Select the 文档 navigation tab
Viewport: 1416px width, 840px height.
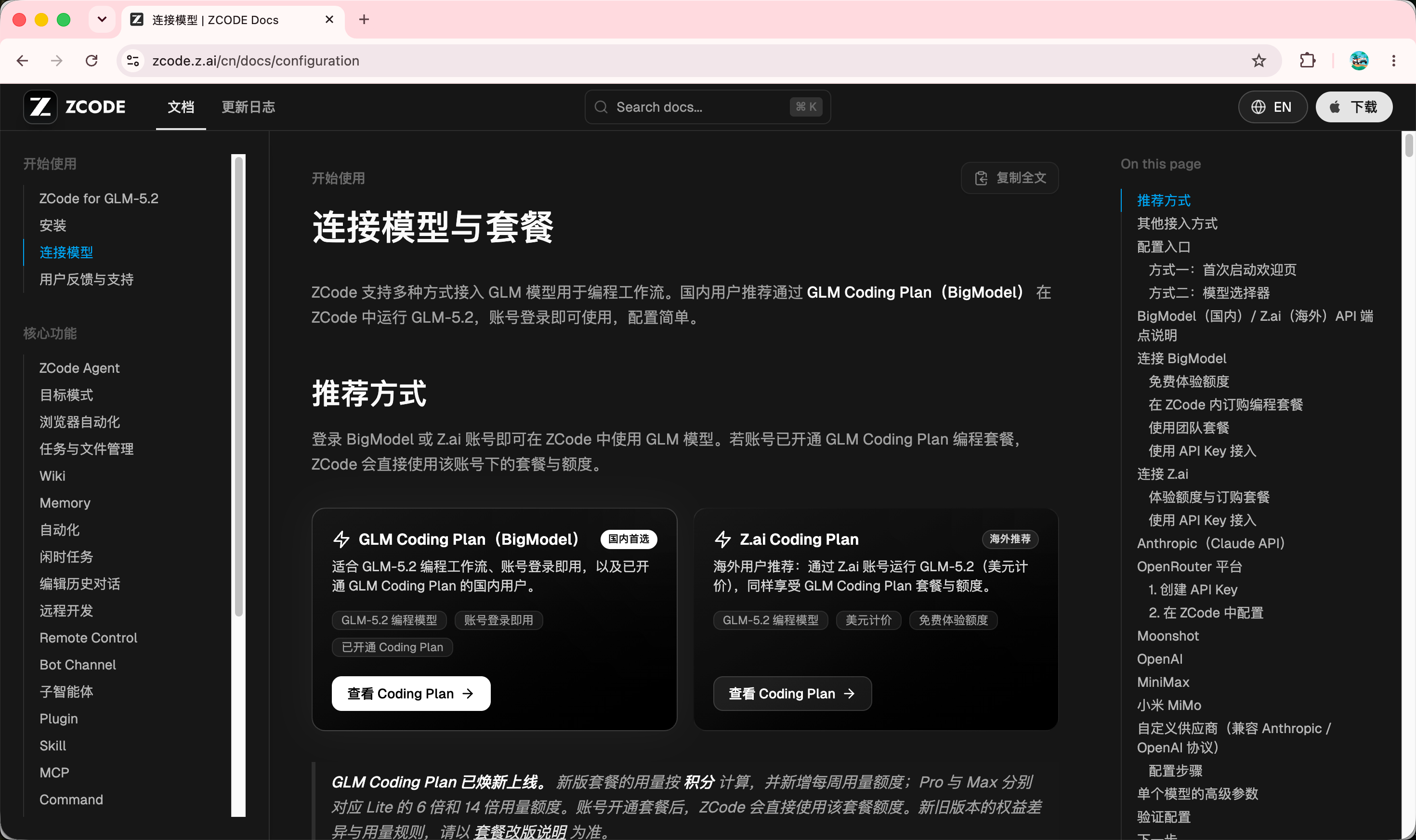pos(181,107)
